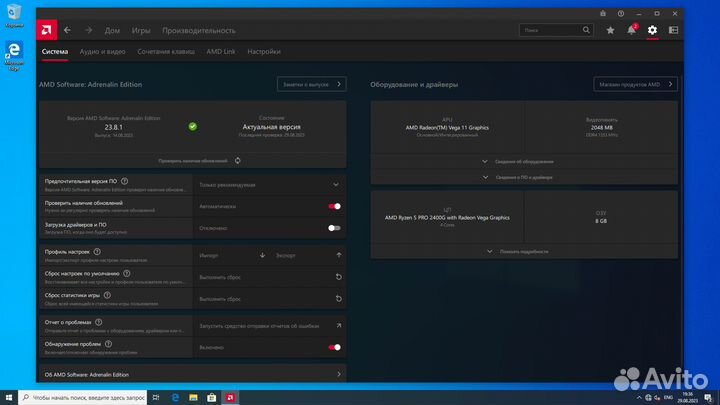Click refresh icon beside check for updates
The height and width of the screenshot is (405, 720).
pos(237,161)
